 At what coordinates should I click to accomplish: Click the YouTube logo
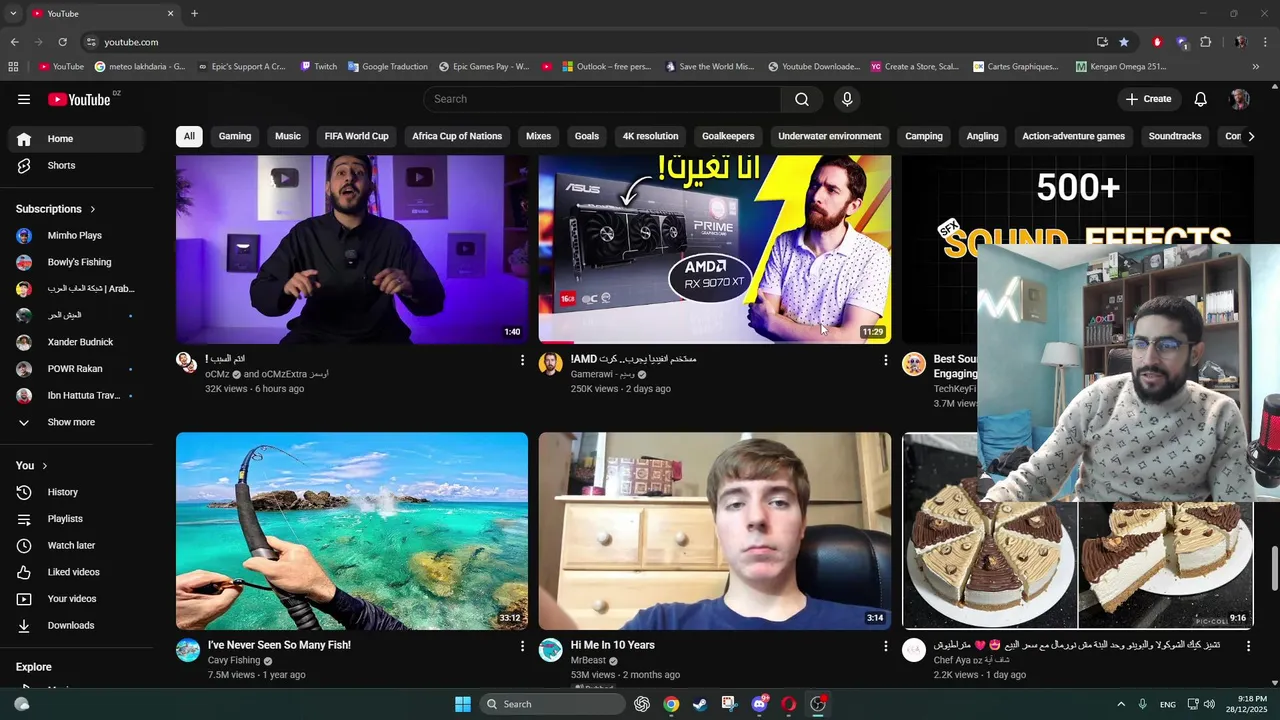click(79, 99)
